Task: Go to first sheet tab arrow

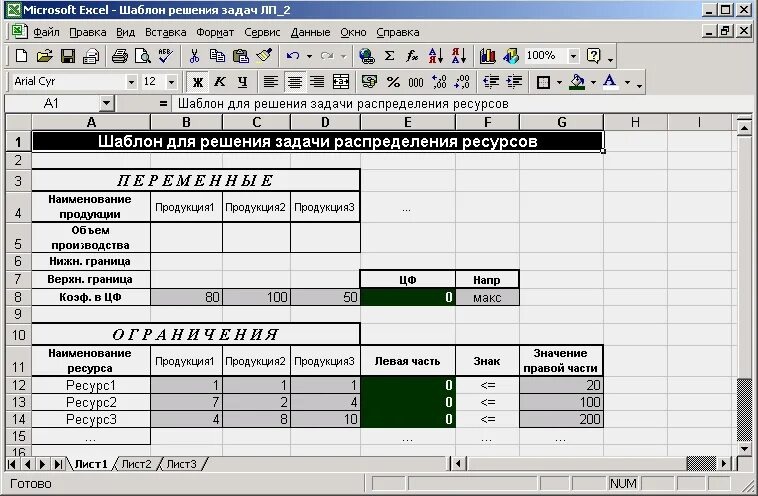Action: click(x=12, y=464)
